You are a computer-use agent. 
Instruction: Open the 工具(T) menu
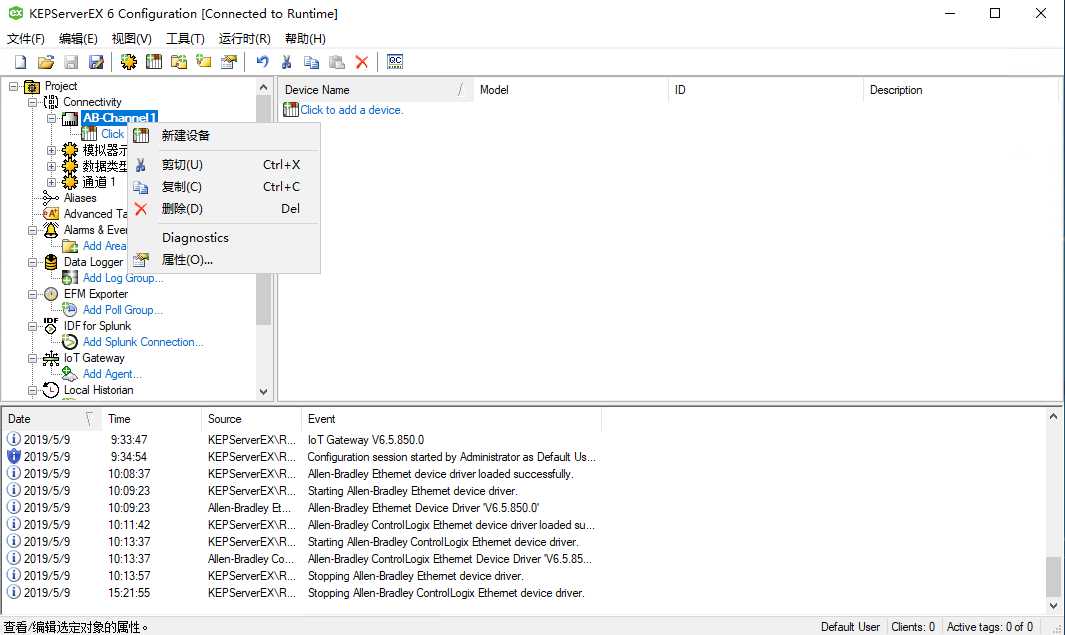pyautogui.click(x=185, y=39)
